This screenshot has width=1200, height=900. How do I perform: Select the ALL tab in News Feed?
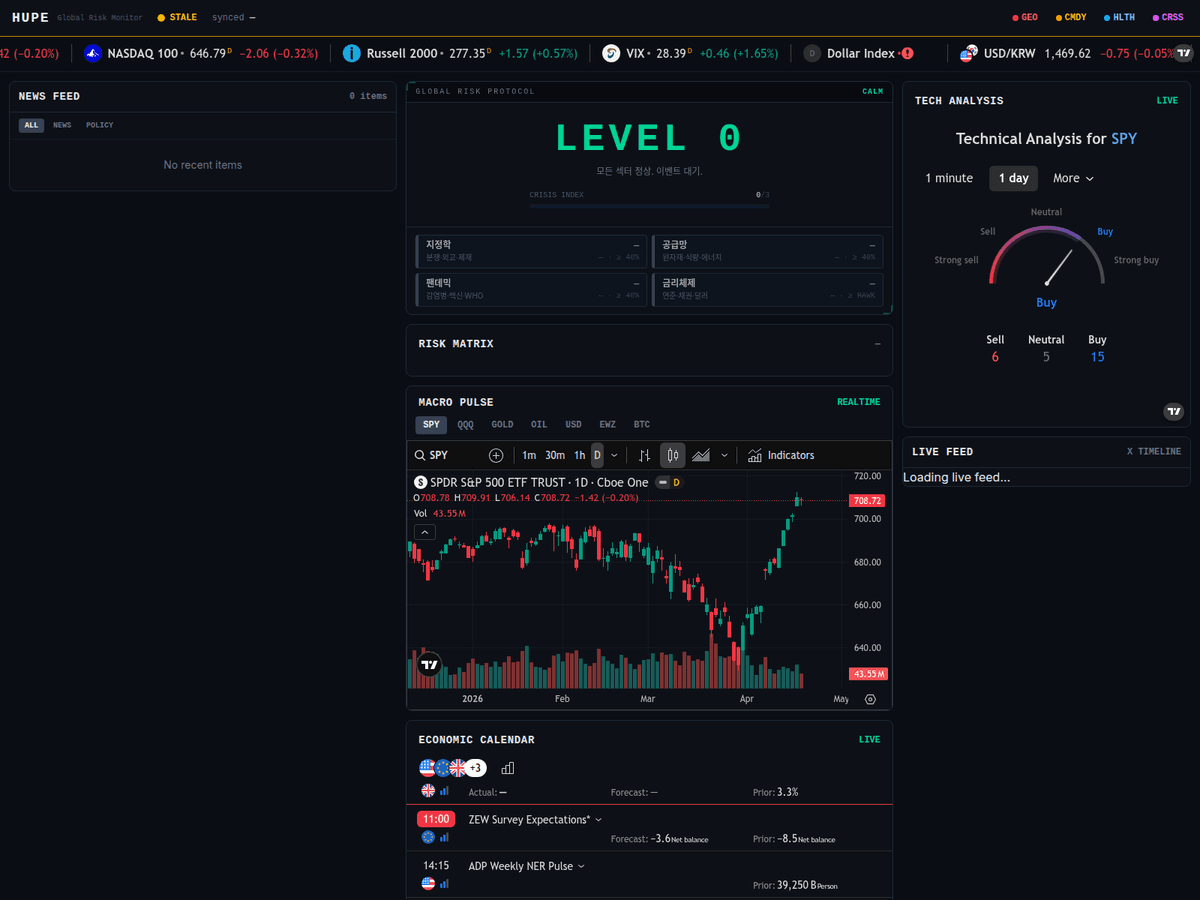(x=31, y=125)
